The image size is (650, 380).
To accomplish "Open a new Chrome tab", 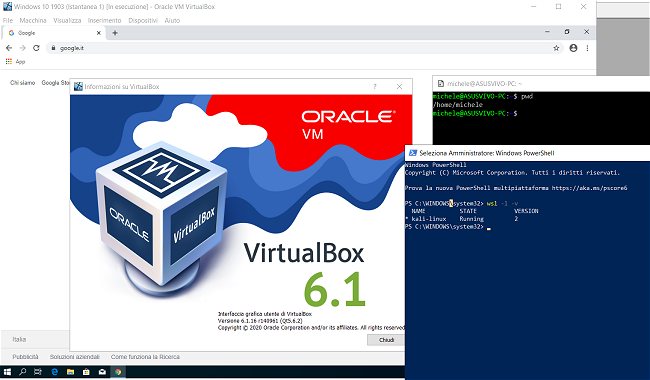I will point(115,33).
